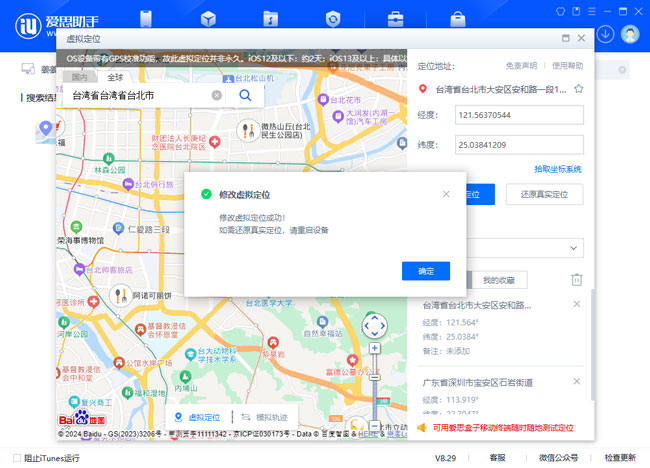Expand the dropdown below the location buttons

coord(573,248)
